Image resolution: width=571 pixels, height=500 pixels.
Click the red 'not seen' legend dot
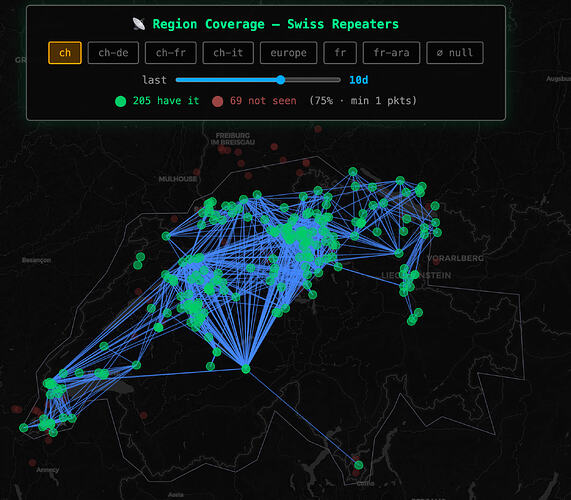pos(218,101)
